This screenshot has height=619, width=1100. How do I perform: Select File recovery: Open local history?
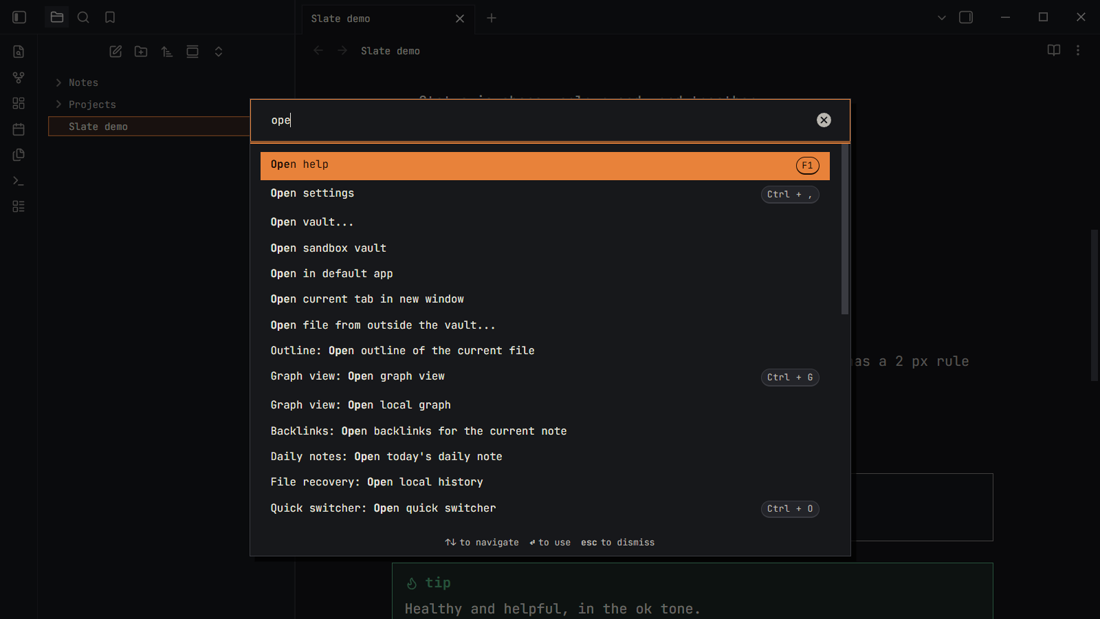[x=544, y=482]
